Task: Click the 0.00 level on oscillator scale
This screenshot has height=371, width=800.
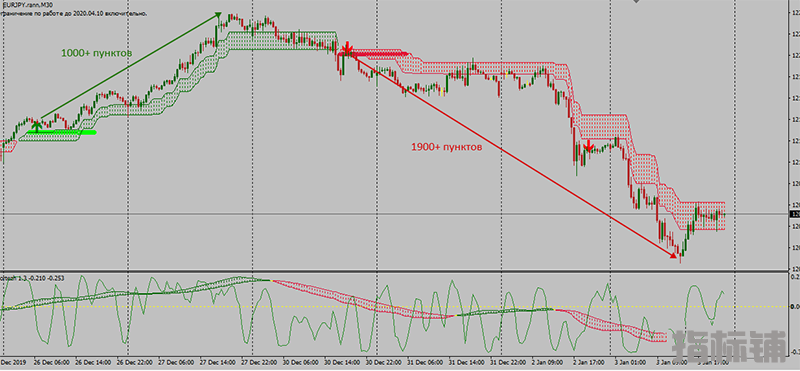Action: tap(794, 307)
